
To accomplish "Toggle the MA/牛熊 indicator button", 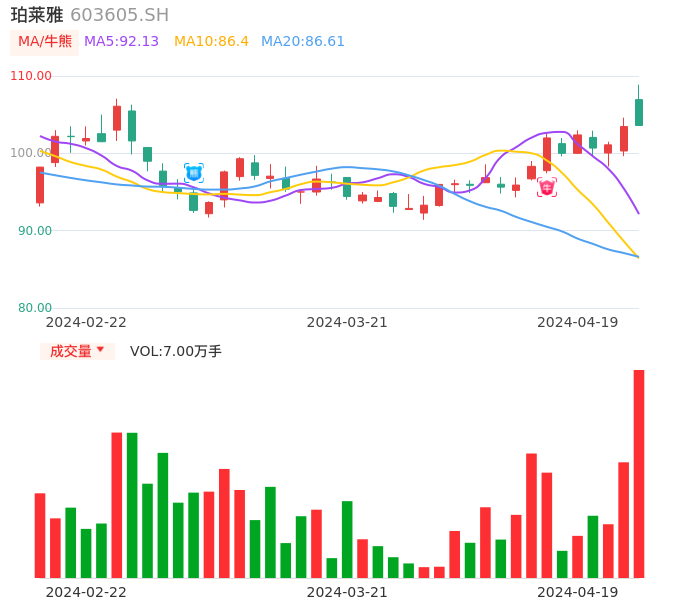I will [44, 42].
